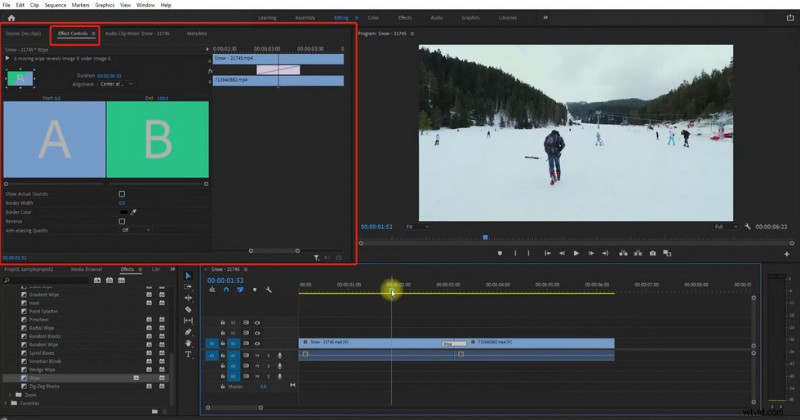Mark In point in Program monitor
This screenshot has height=420, width=800.
(515, 253)
